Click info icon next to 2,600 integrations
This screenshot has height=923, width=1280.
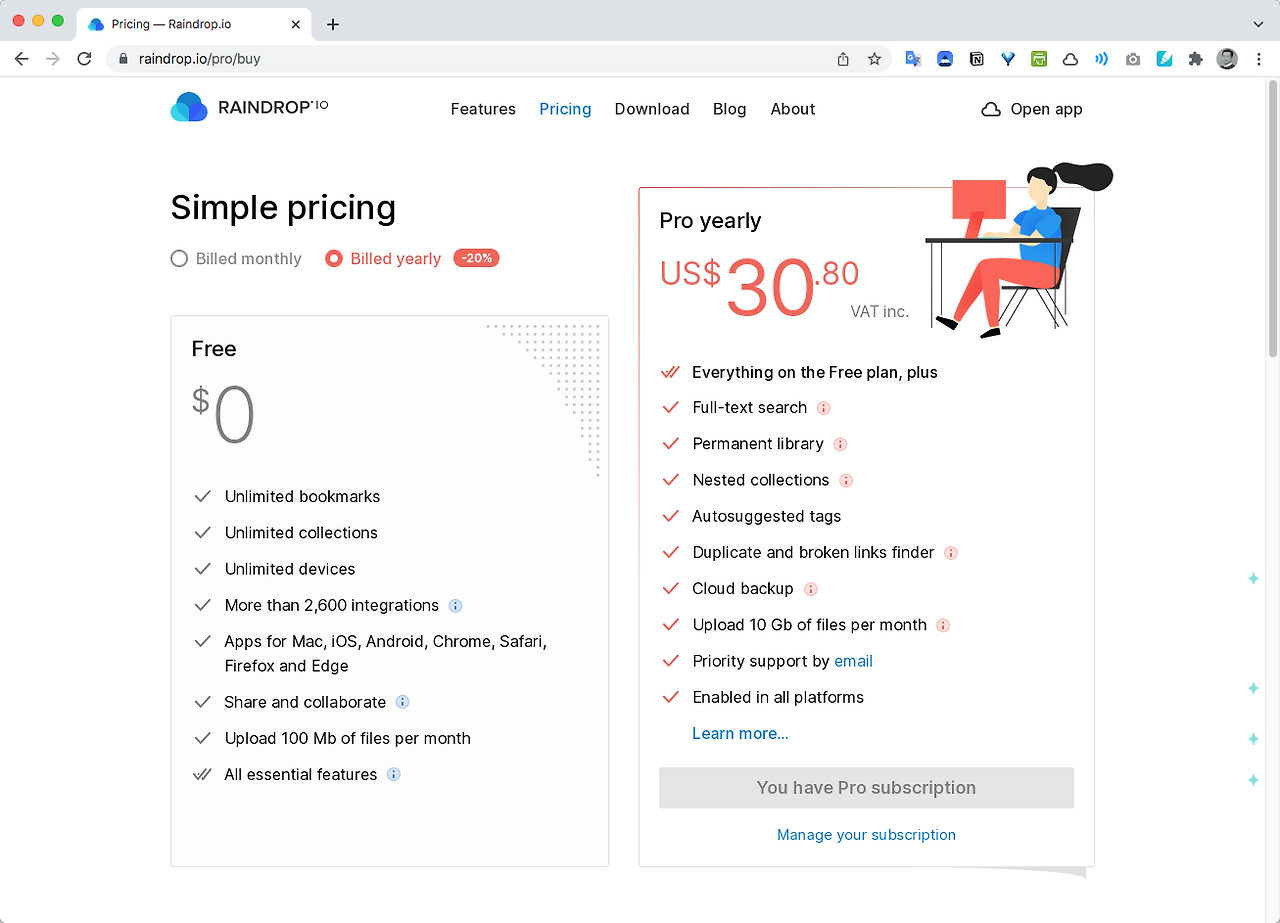(x=455, y=606)
